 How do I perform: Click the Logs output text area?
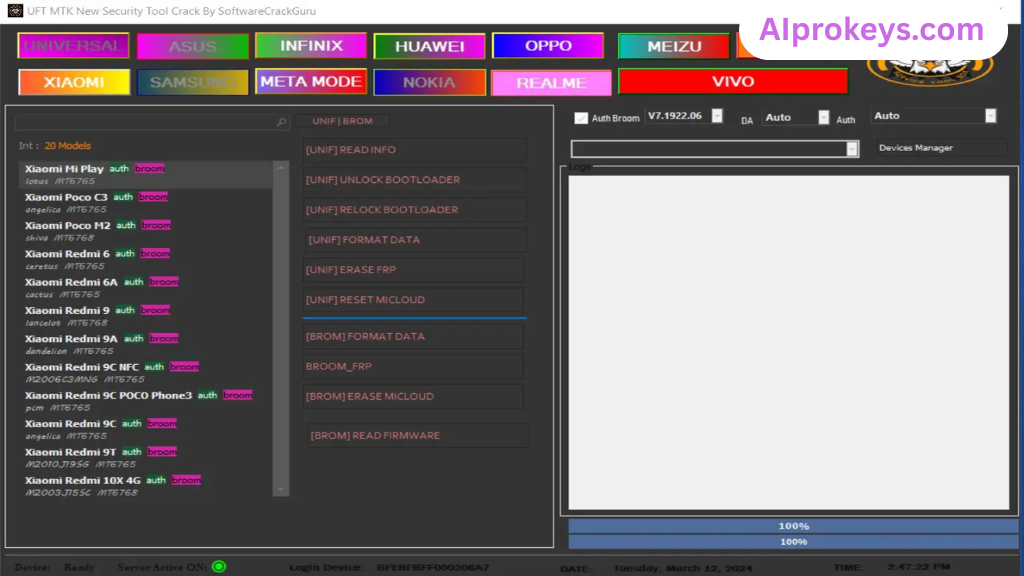tap(788, 342)
